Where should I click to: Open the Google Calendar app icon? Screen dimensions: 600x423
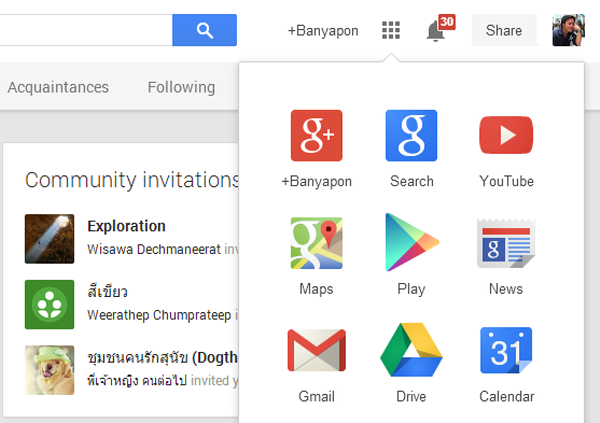click(x=506, y=350)
